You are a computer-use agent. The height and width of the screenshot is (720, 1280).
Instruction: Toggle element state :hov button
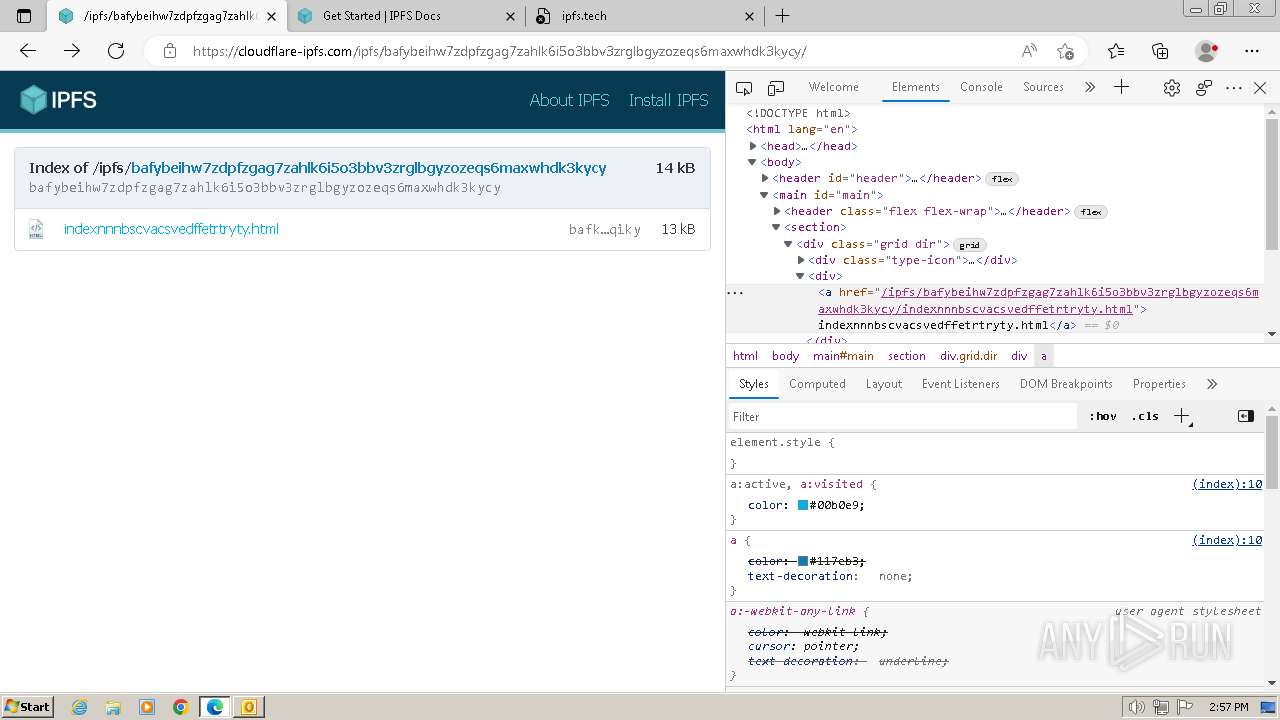[x=1103, y=416]
